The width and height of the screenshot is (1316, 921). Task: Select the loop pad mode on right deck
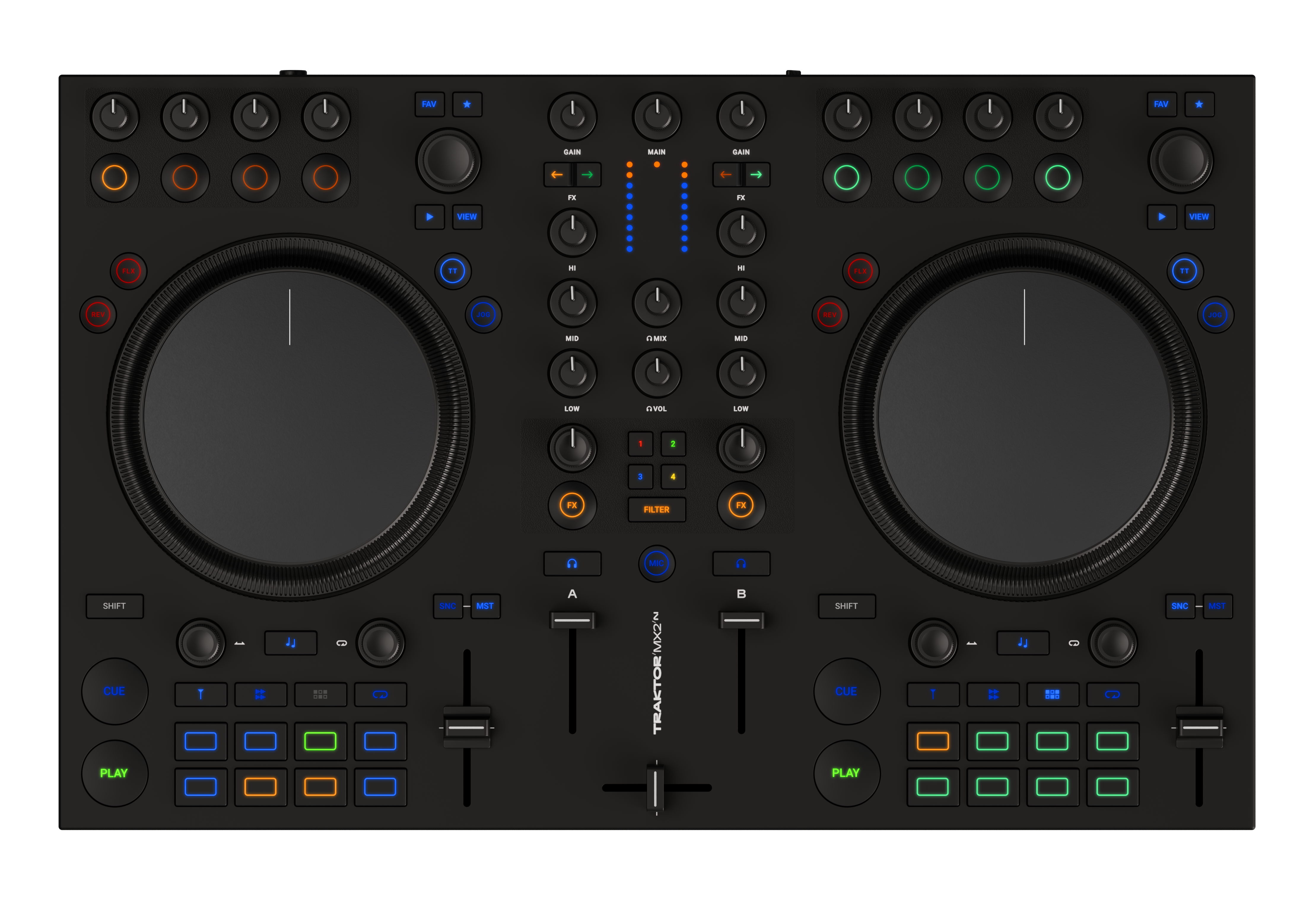coord(1112,695)
